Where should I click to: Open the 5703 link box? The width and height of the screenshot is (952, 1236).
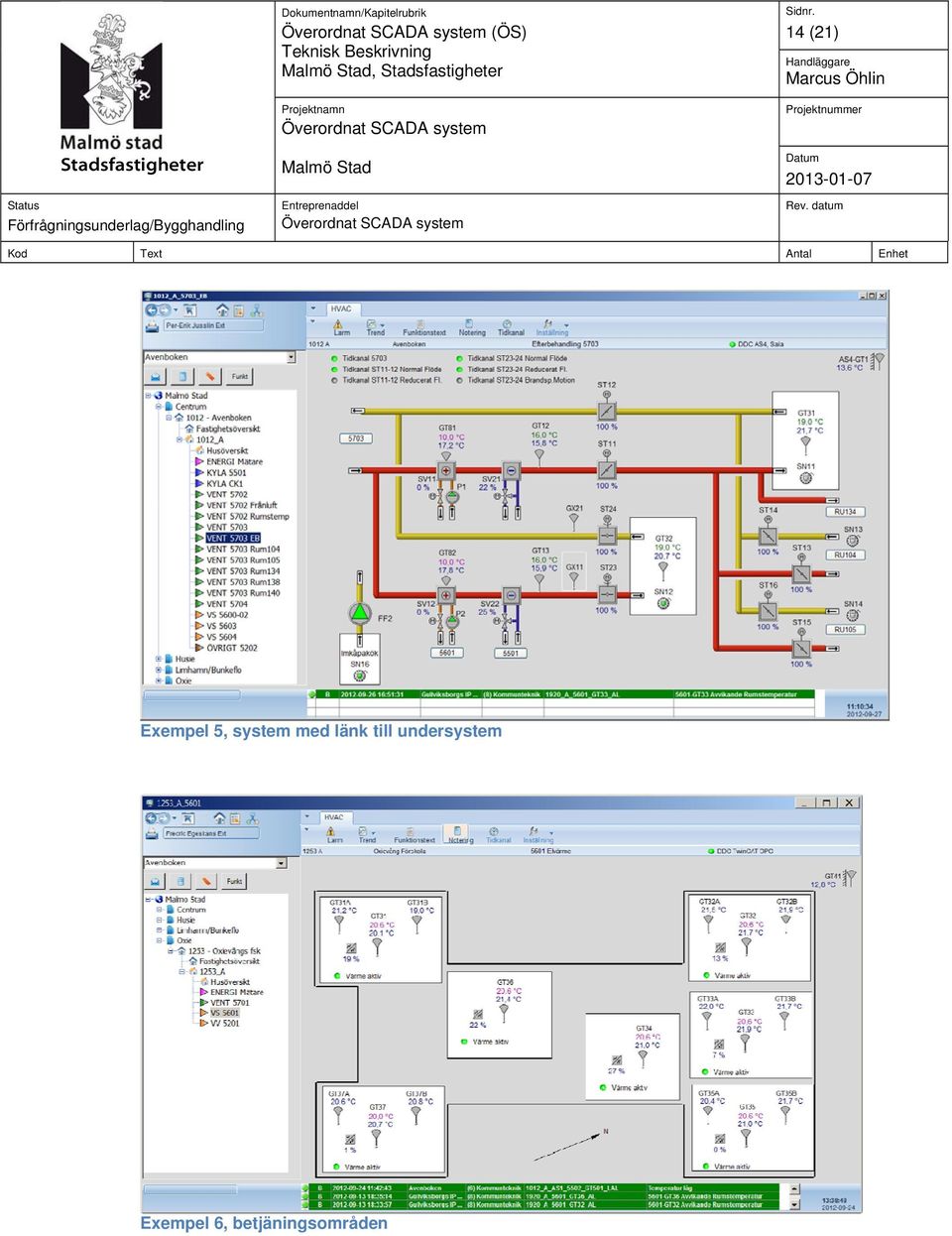[x=356, y=438]
